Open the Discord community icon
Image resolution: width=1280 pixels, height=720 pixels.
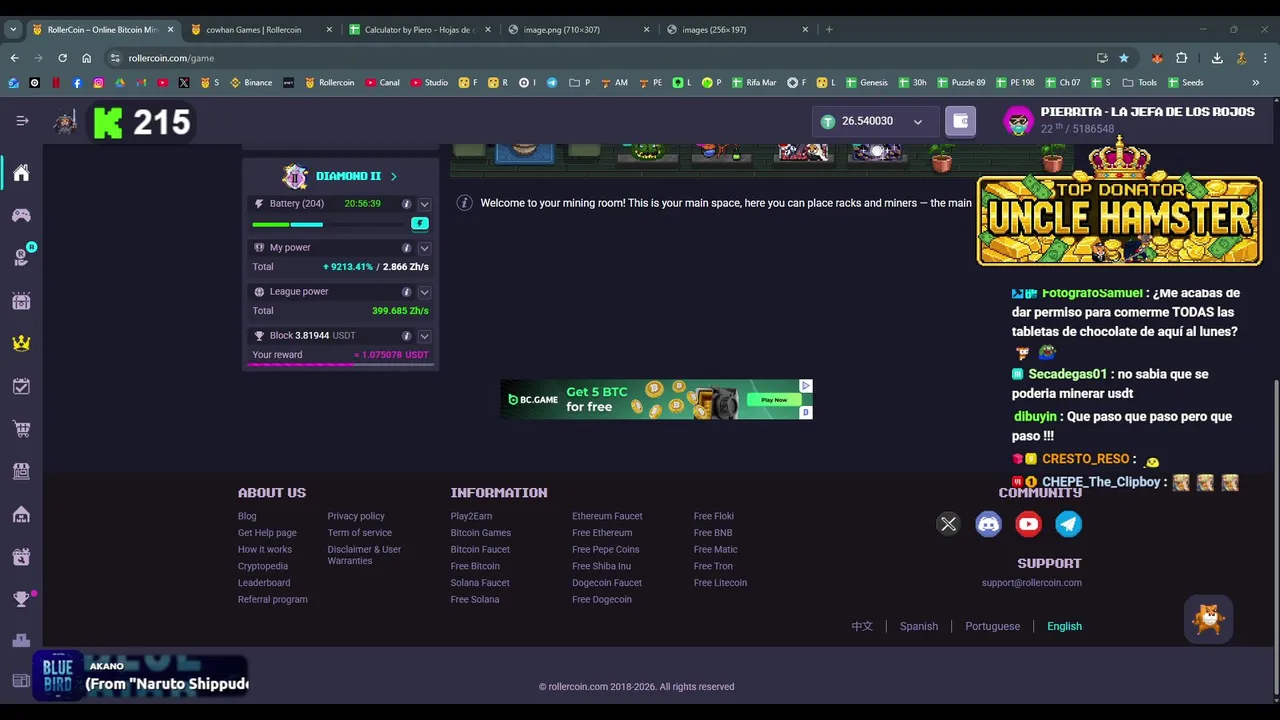[x=988, y=524]
